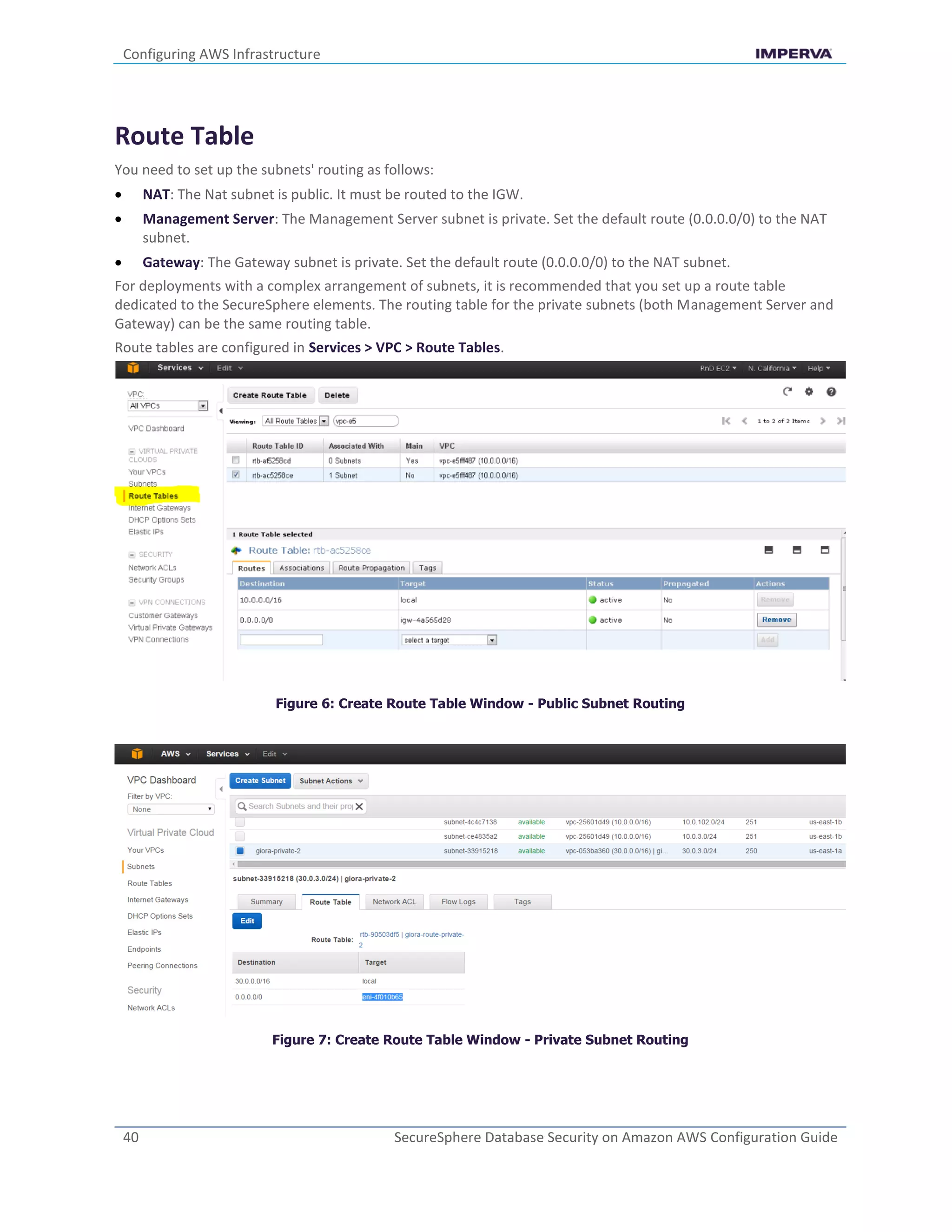952x1232 pixels.
Task: Go to first page of route tables
Action: (726, 421)
